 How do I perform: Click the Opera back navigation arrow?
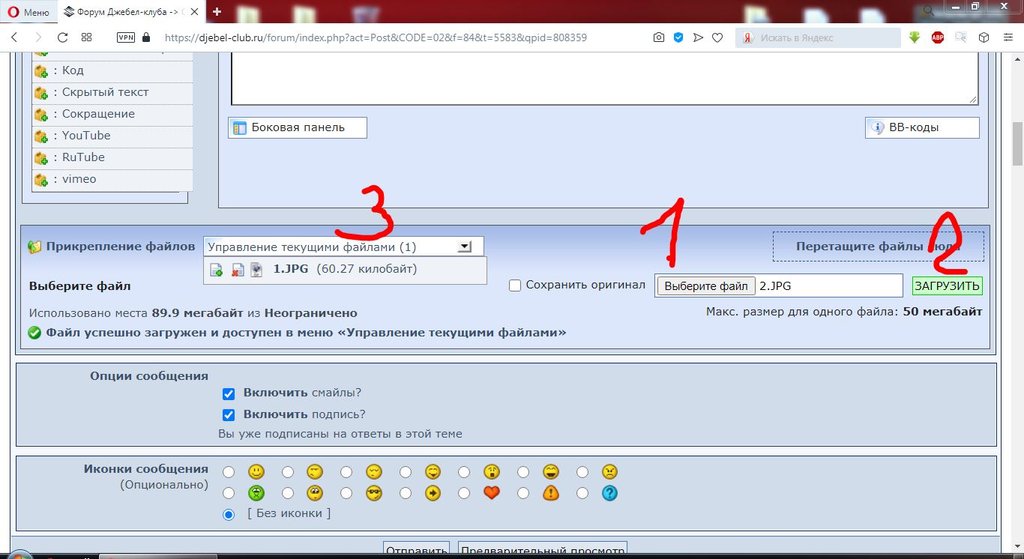14,37
